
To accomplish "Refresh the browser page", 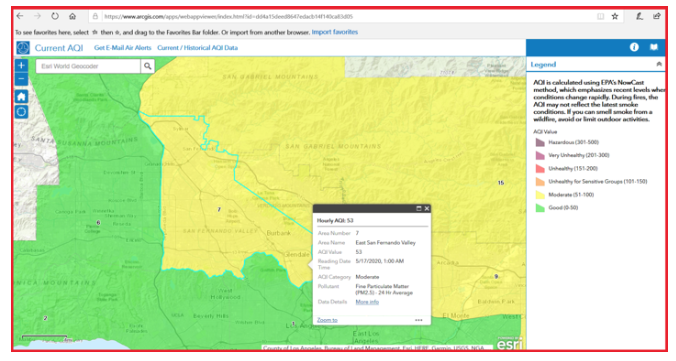I will click(x=55, y=16).
